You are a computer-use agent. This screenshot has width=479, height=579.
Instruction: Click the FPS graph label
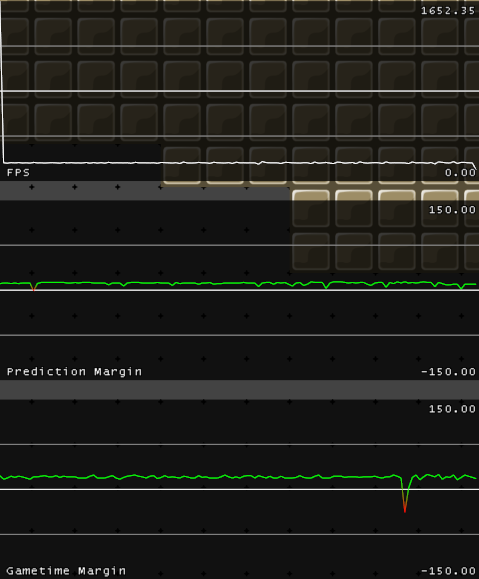[x=18, y=172]
